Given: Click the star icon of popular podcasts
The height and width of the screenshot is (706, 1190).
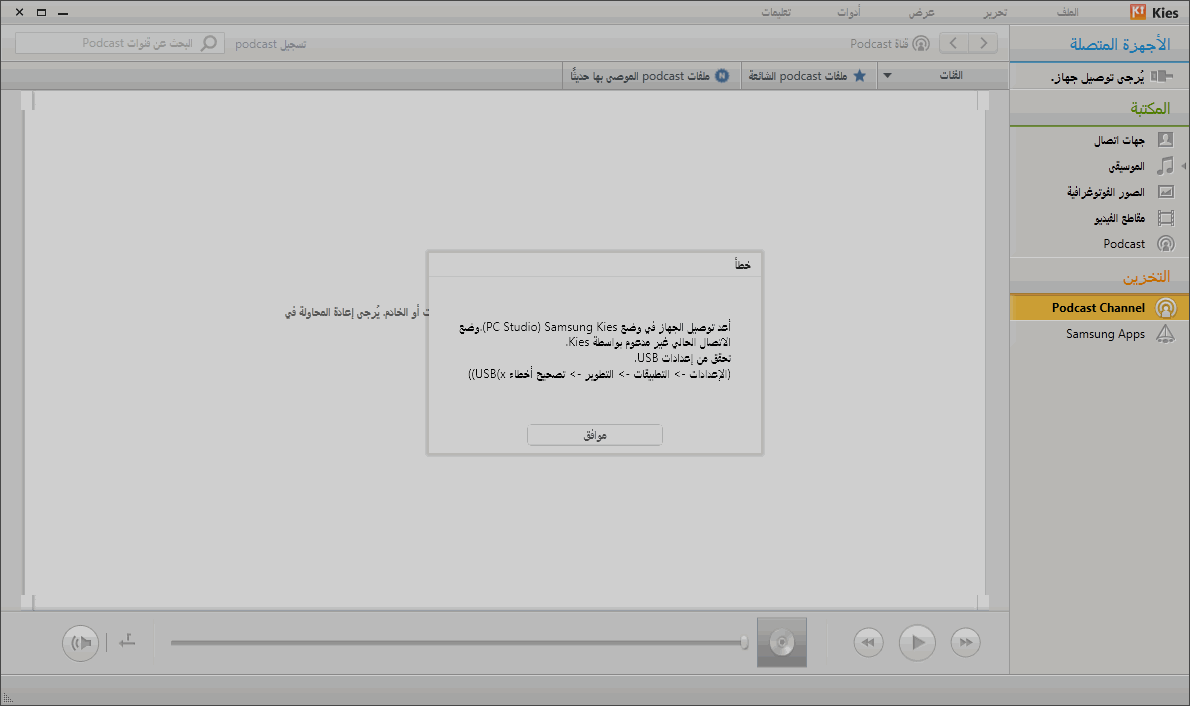Looking at the screenshot, I should pos(859,75).
